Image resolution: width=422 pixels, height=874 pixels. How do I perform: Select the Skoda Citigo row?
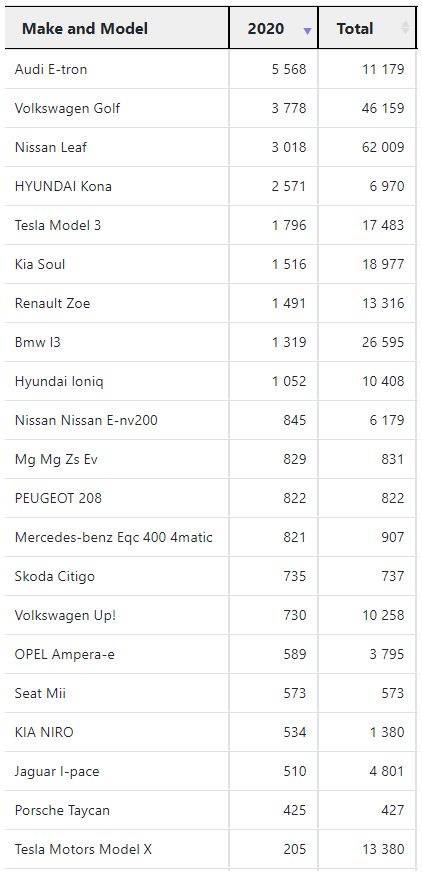click(211, 576)
